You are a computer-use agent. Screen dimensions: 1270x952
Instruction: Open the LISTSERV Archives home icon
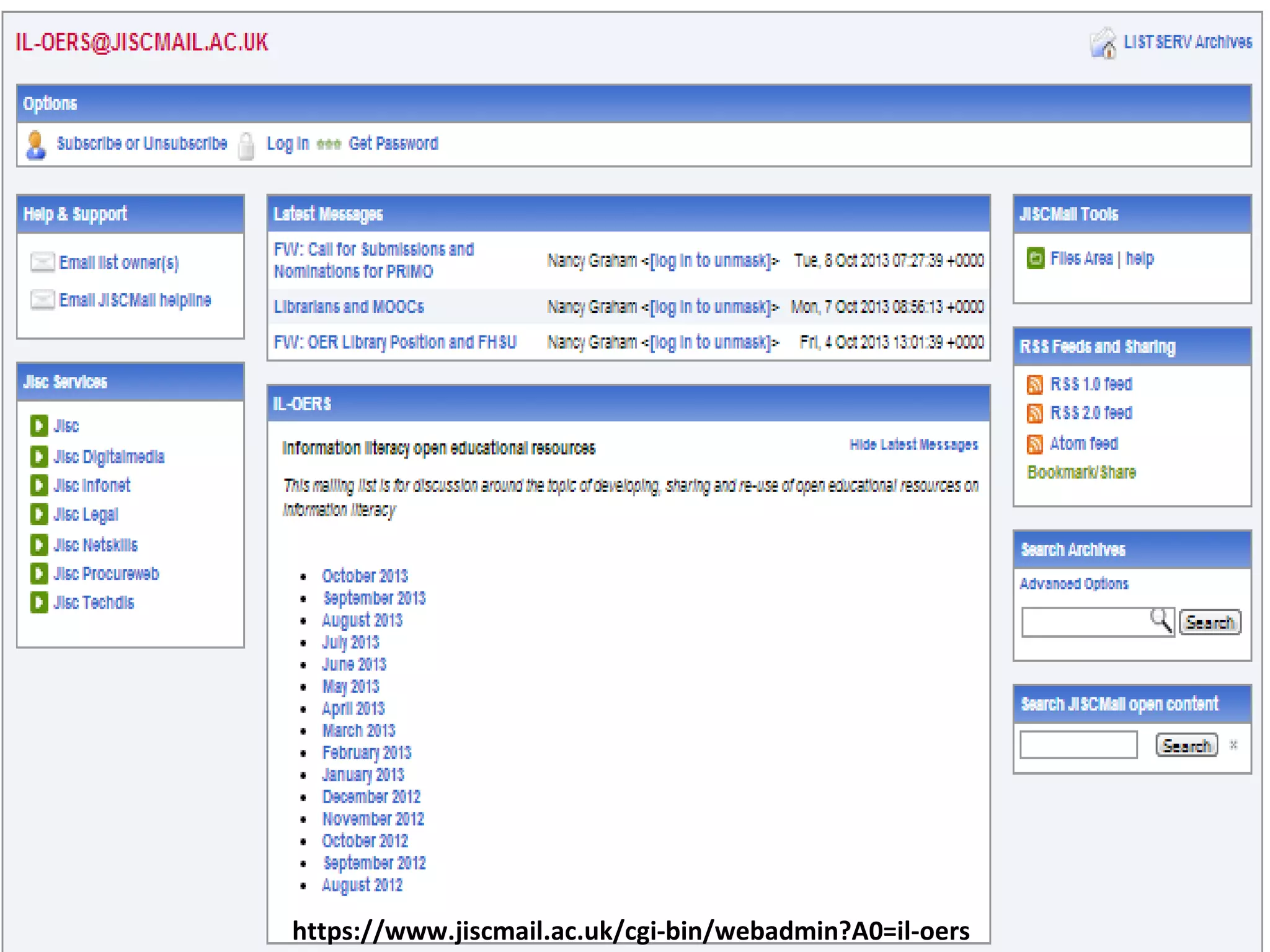point(1103,43)
